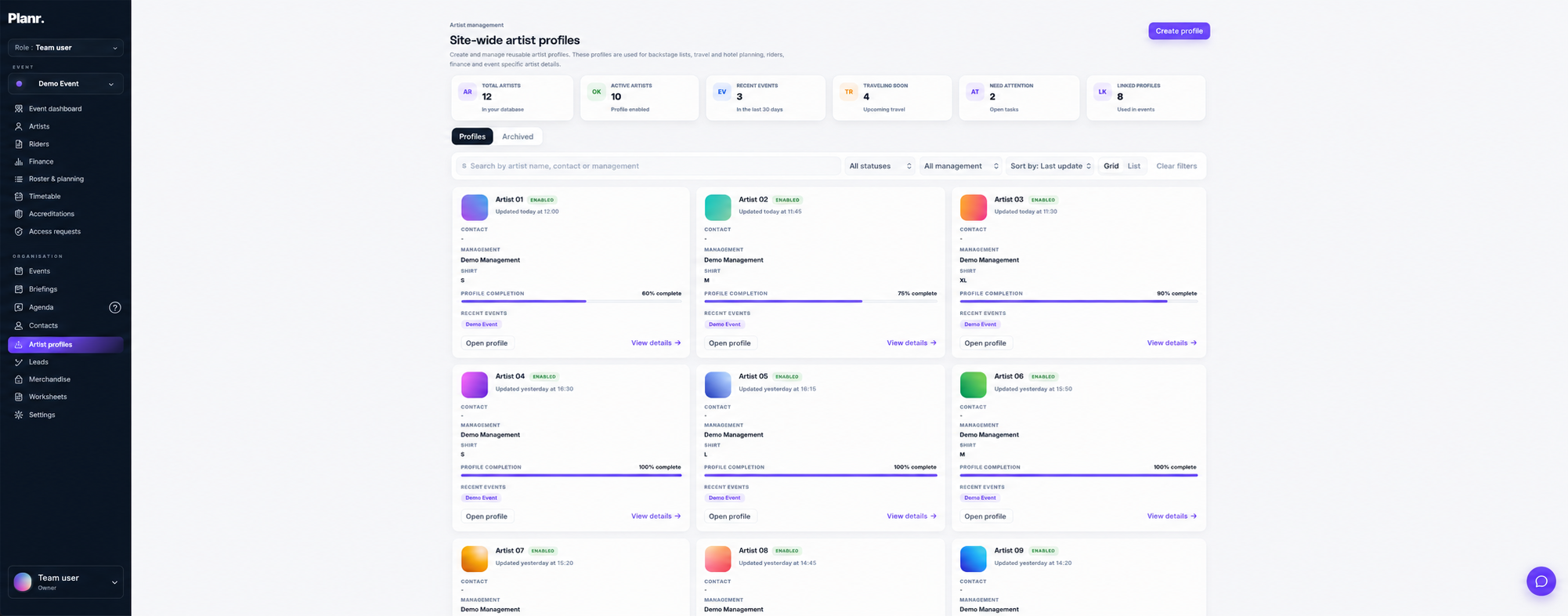Click Artist 03's 90% completion bar
Image resolution: width=1568 pixels, height=616 pixels.
[x=1078, y=301]
